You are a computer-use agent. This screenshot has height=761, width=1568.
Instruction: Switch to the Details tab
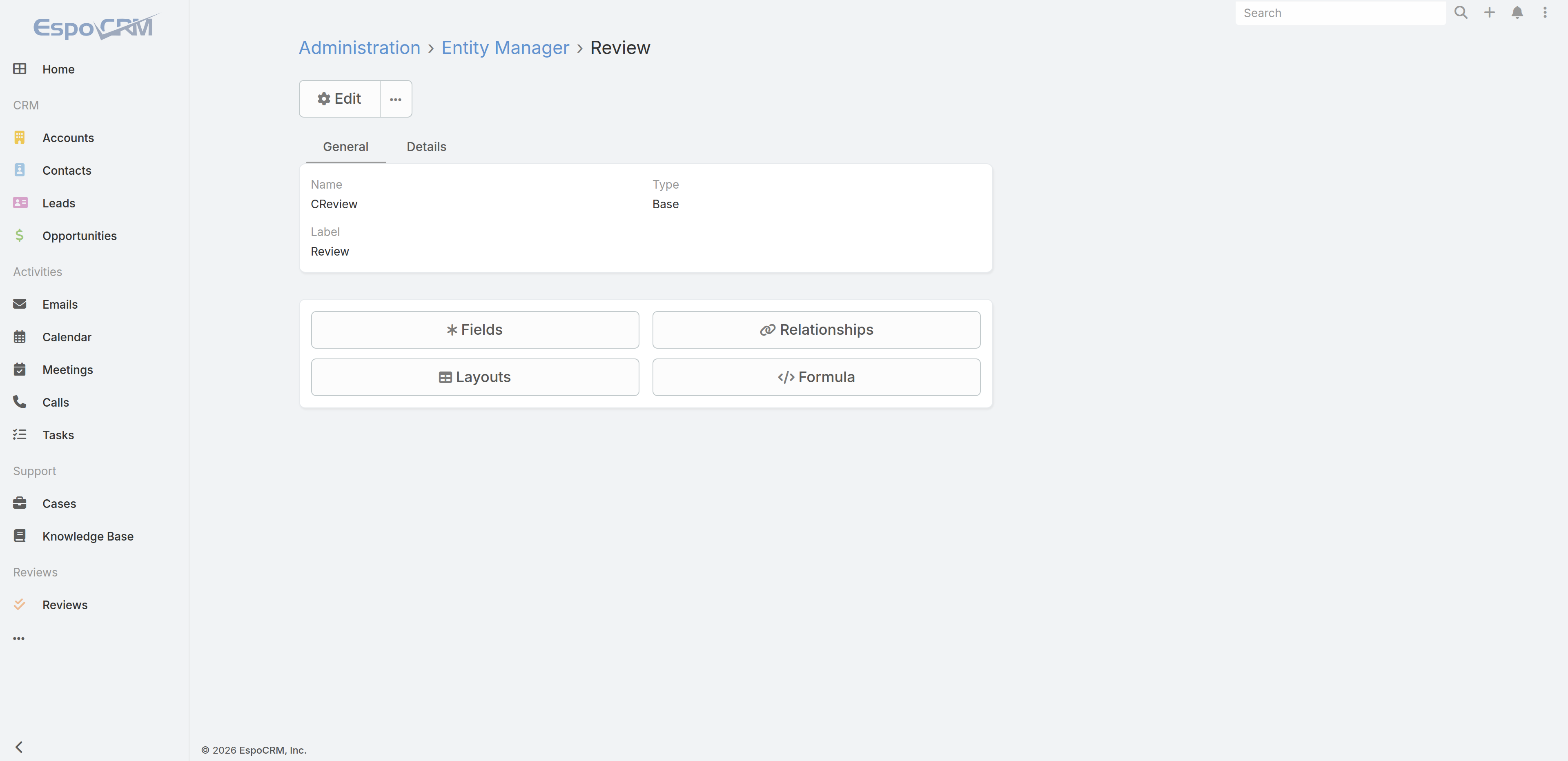(426, 147)
